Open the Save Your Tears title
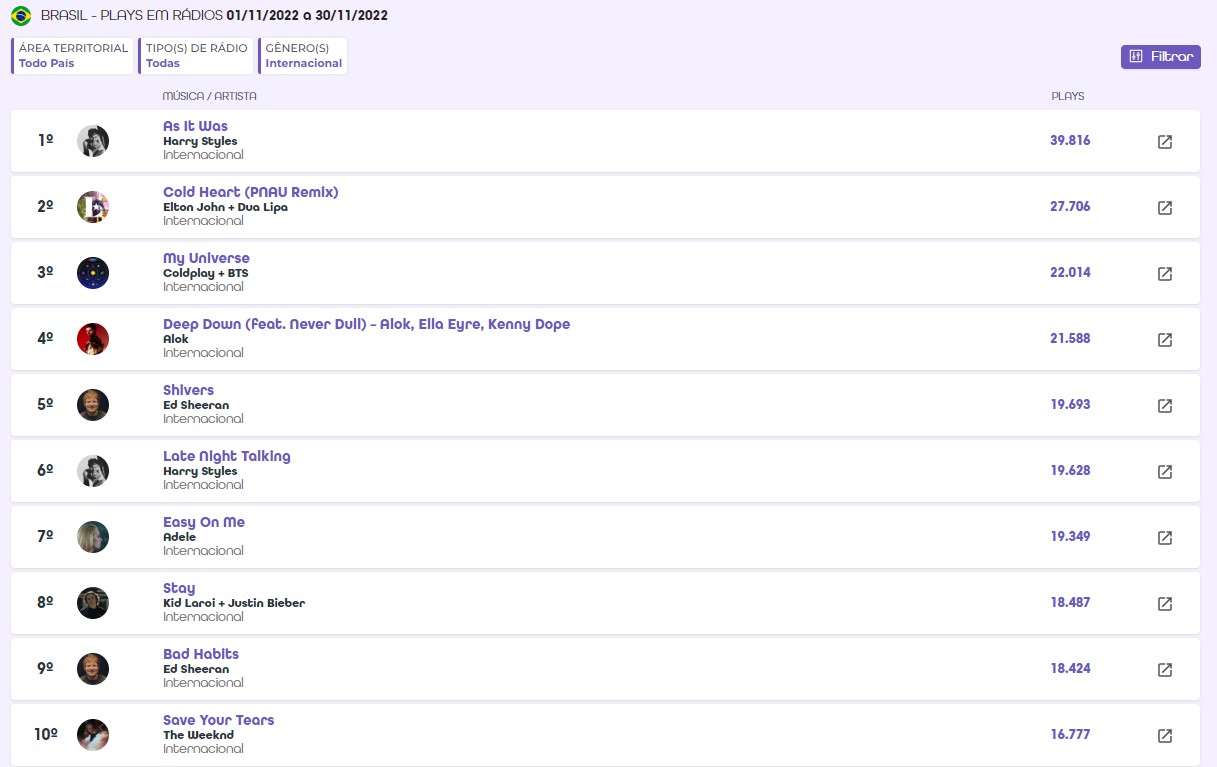 [218, 720]
